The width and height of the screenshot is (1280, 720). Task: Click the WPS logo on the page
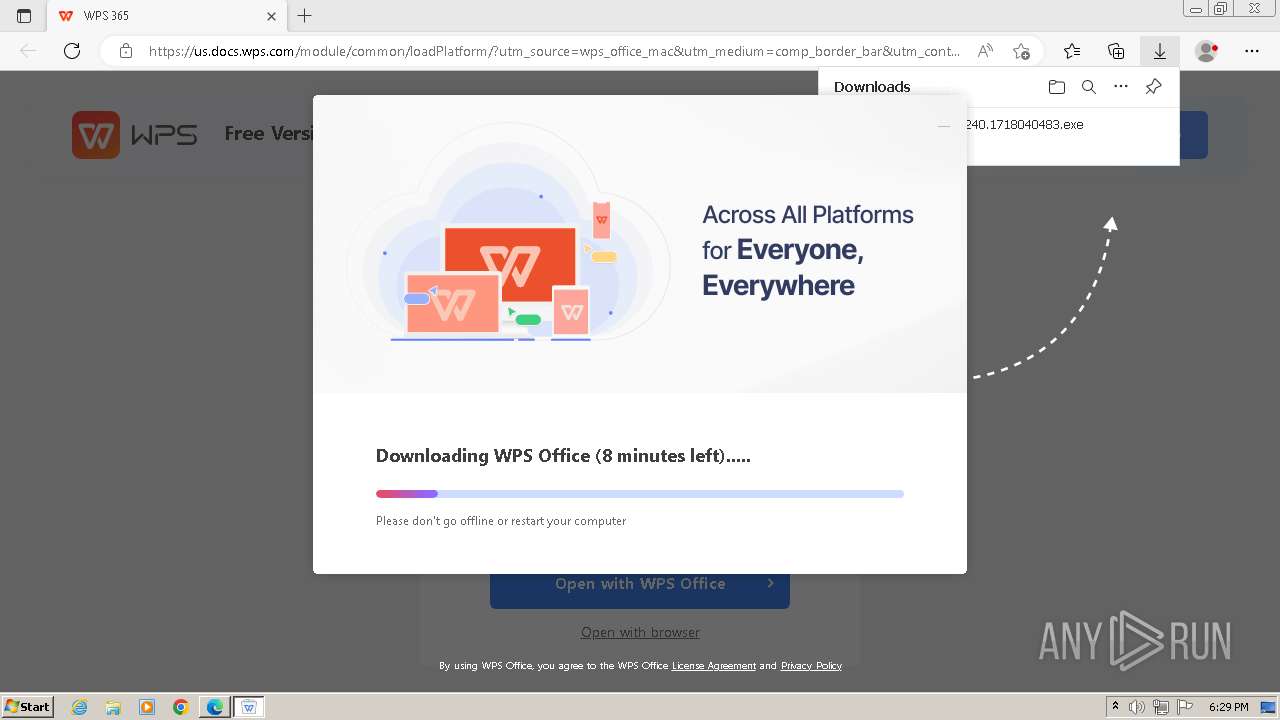[134, 135]
